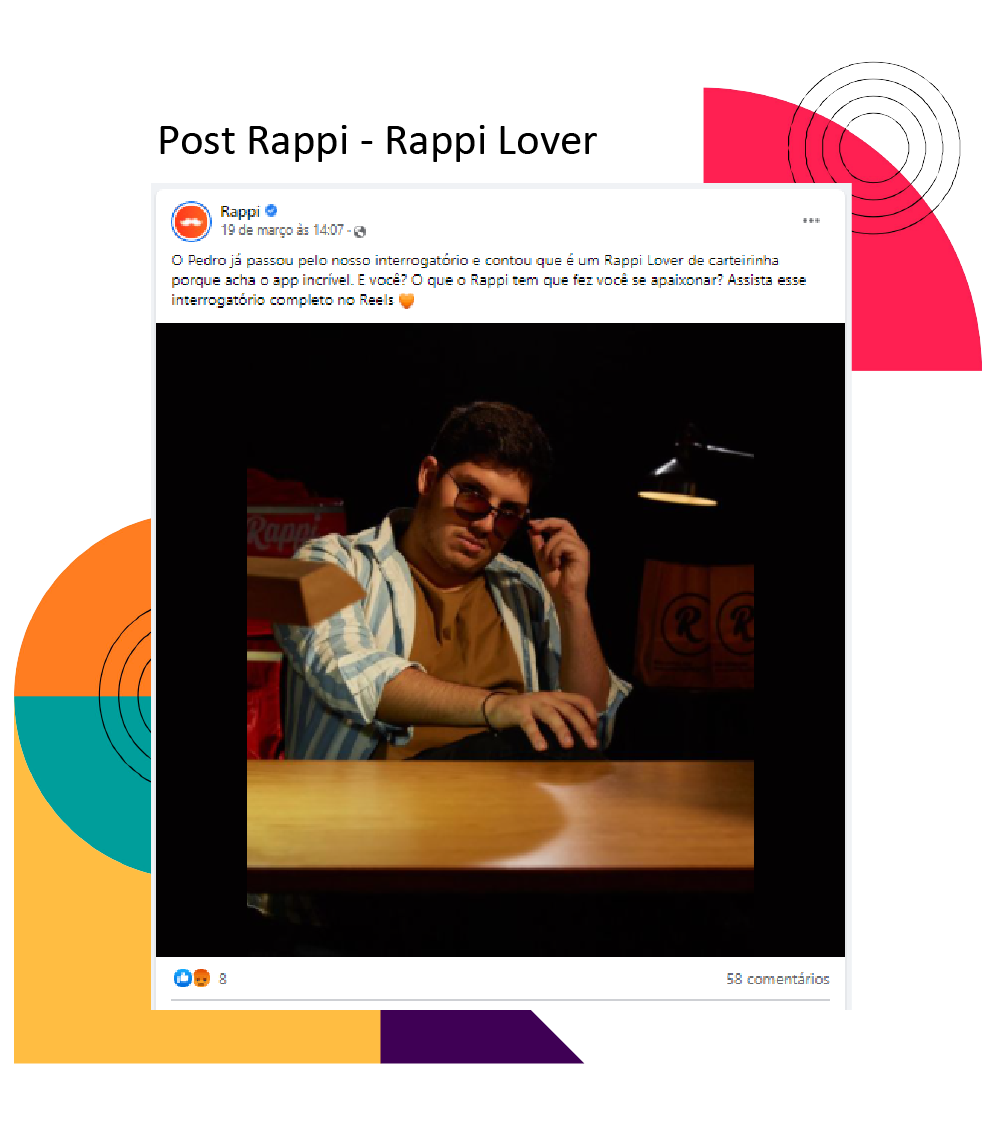
Task: Click the pink quarter-circle shape
Action: coord(917,289)
